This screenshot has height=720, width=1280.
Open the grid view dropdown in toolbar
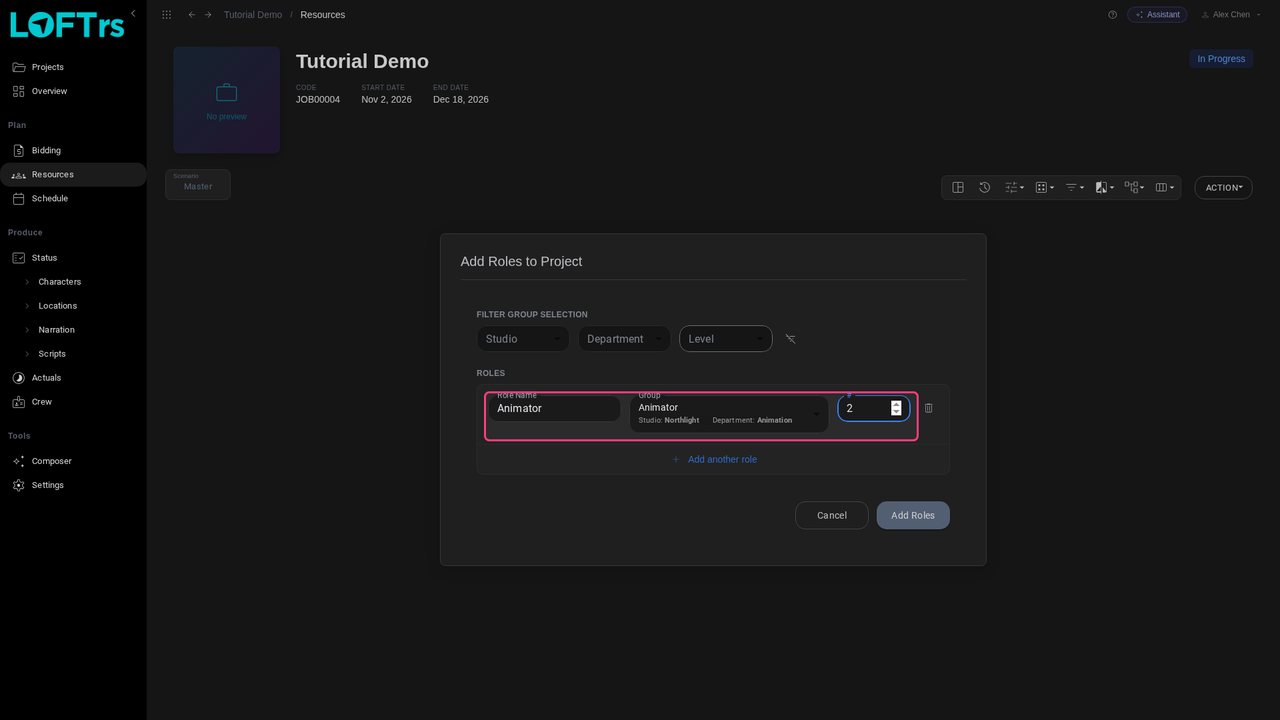(1044, 188)
